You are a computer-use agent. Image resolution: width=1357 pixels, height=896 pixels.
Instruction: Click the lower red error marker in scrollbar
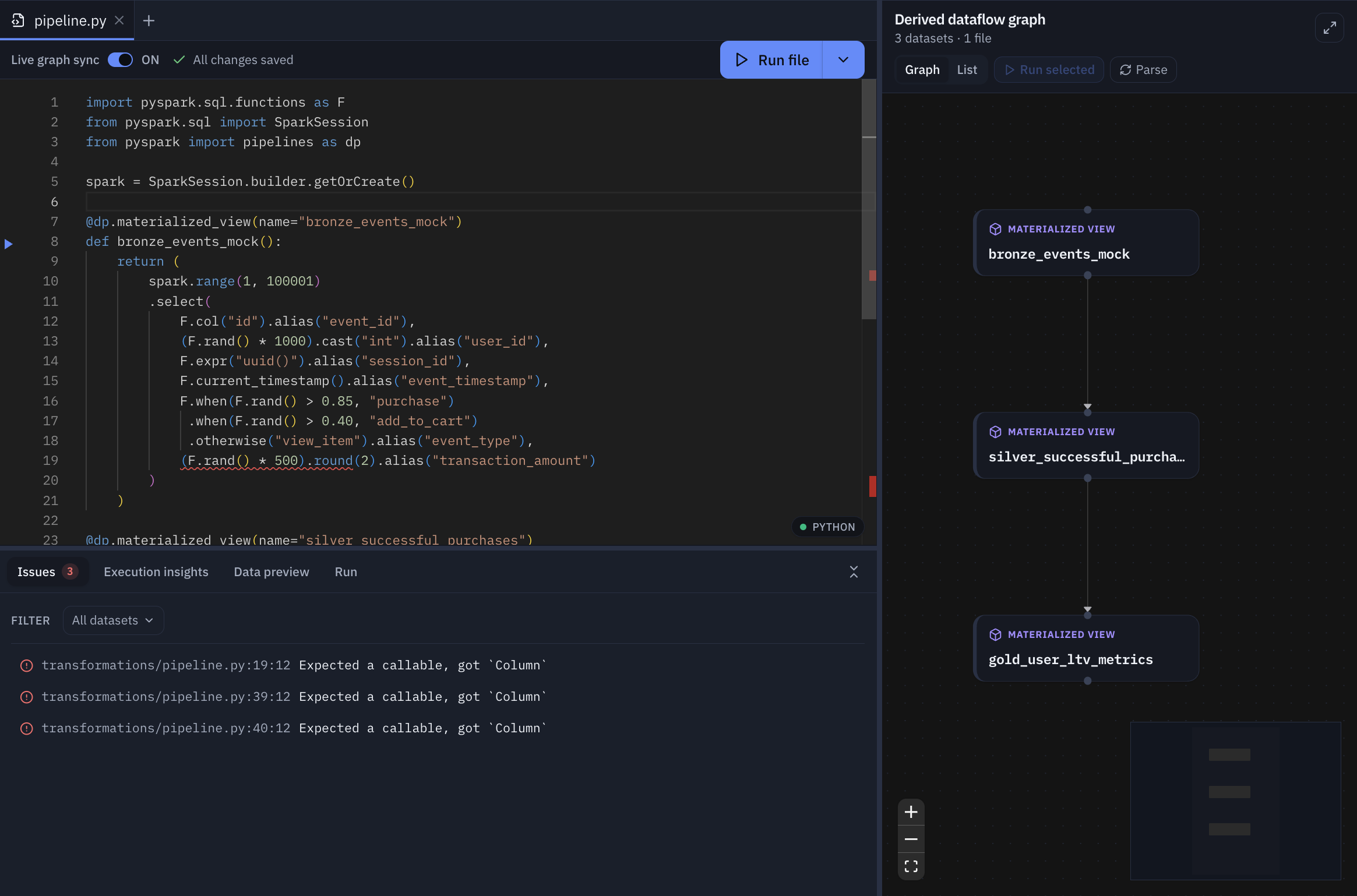(x=872, y=486)
